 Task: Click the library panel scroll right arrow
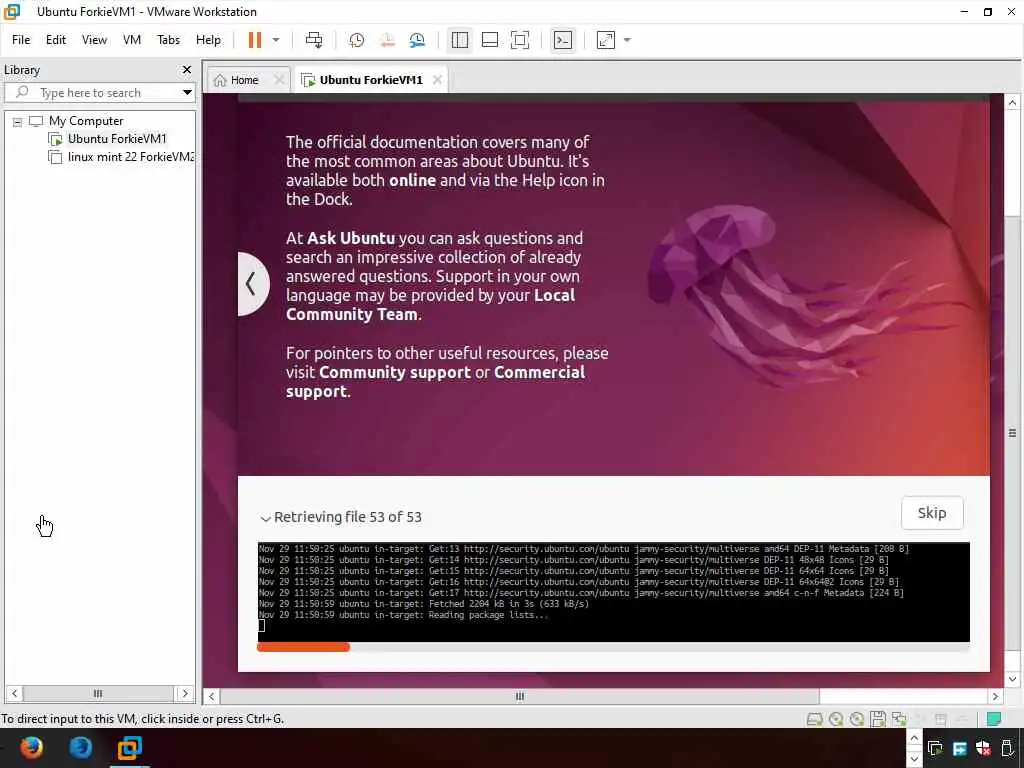tap(185, 694)
